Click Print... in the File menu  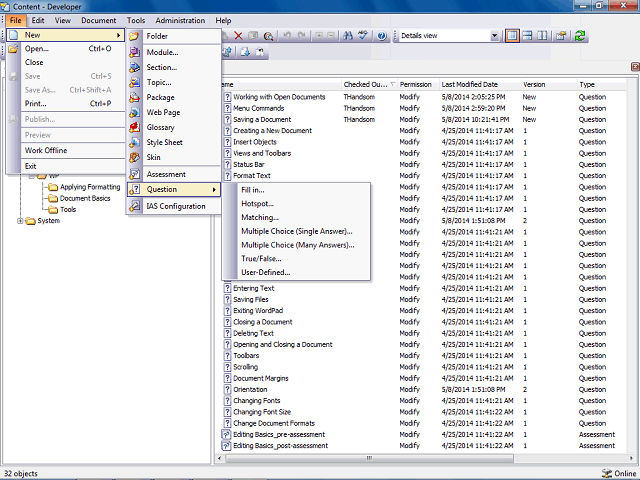[x=65, y=104]
